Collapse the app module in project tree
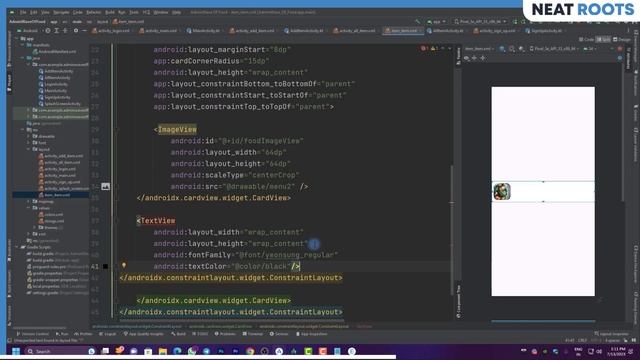640x360 pixels. 18,38
